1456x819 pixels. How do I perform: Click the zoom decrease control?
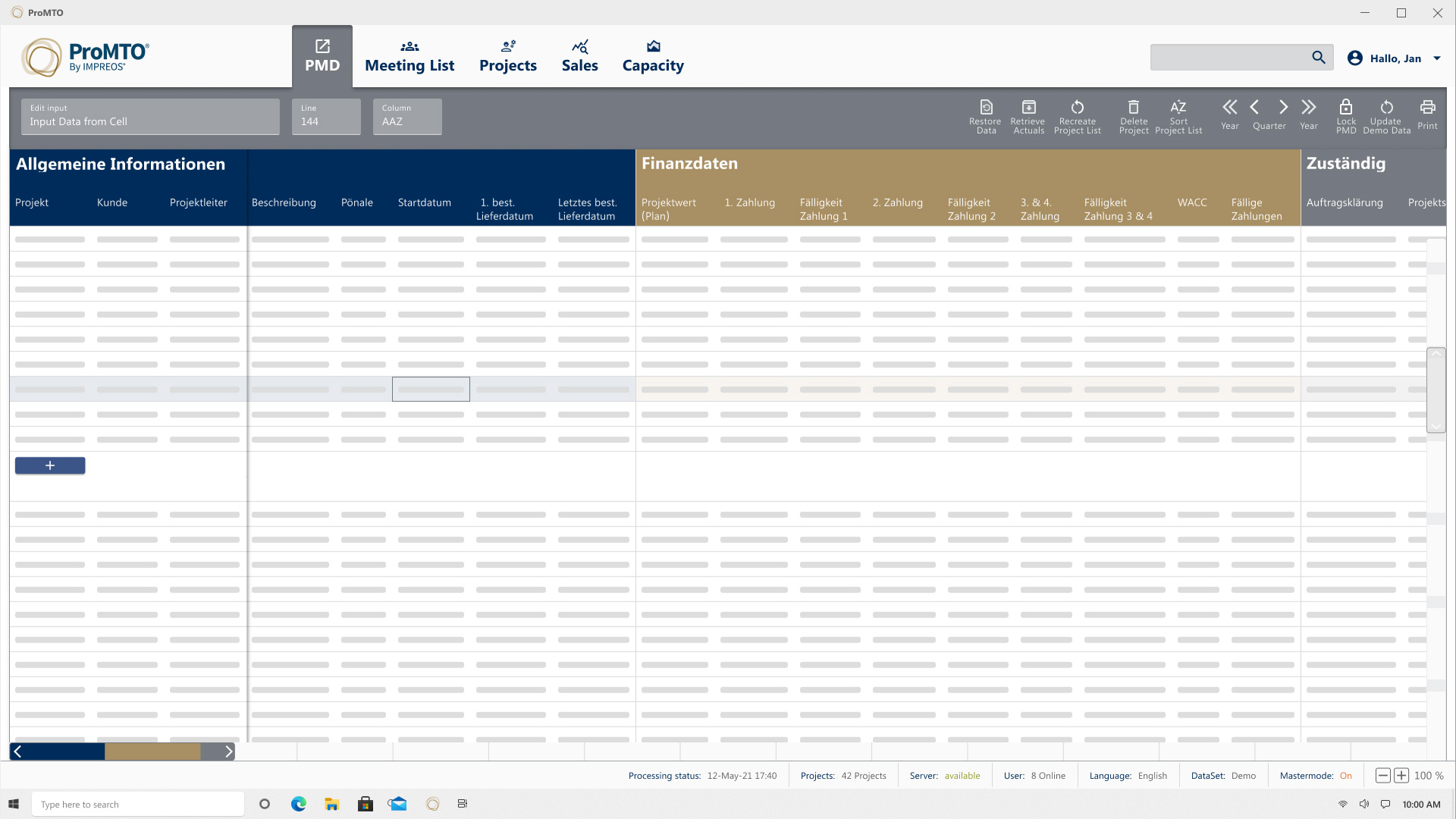pyautogui.click(x=1382, y=775)
